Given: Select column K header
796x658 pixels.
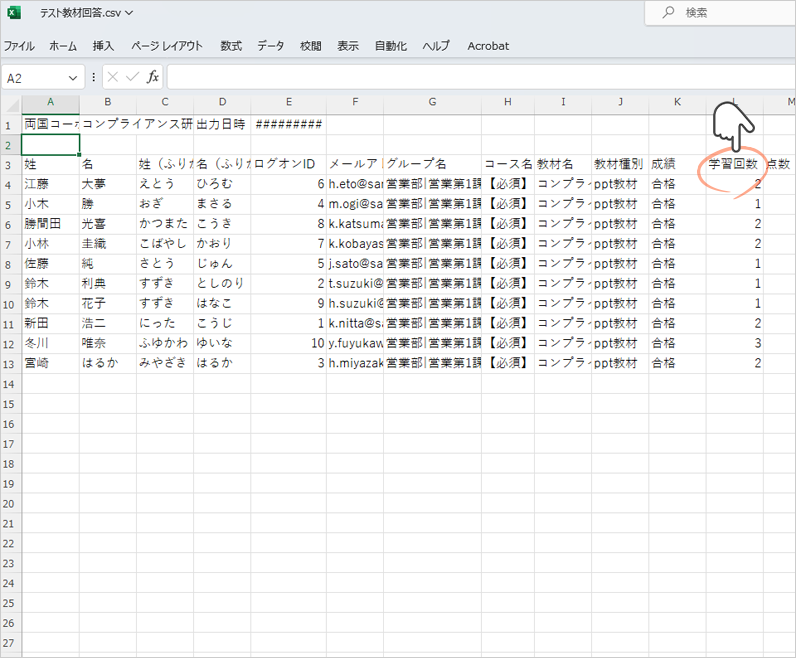Looking at the screenshot, I should [677, 102].
